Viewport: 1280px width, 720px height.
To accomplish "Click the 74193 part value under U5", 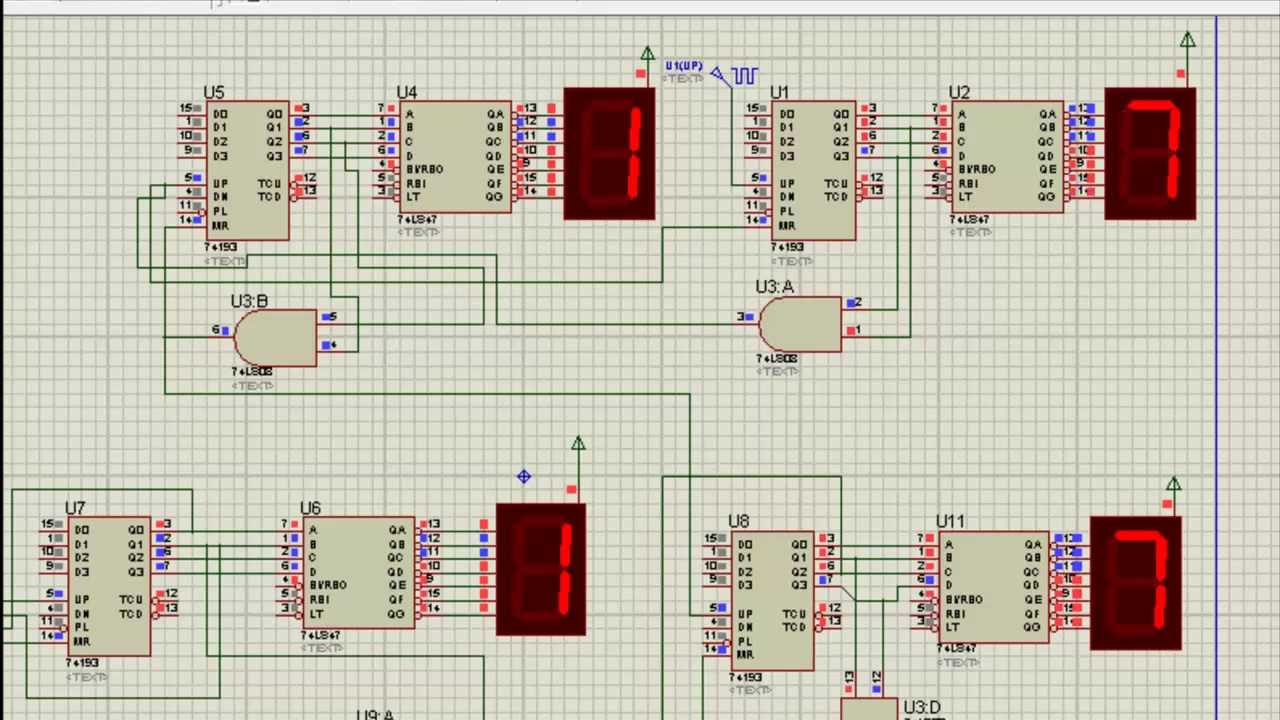I will (221, 247).
